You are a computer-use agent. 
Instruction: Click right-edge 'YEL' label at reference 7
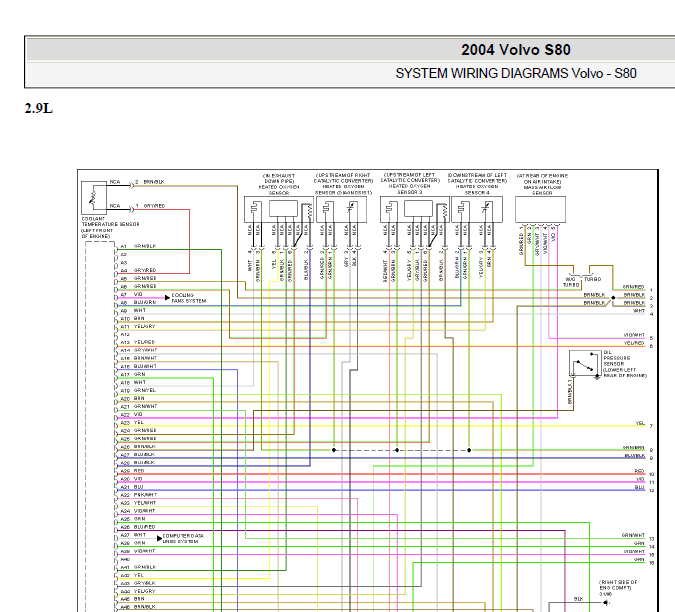640,423
